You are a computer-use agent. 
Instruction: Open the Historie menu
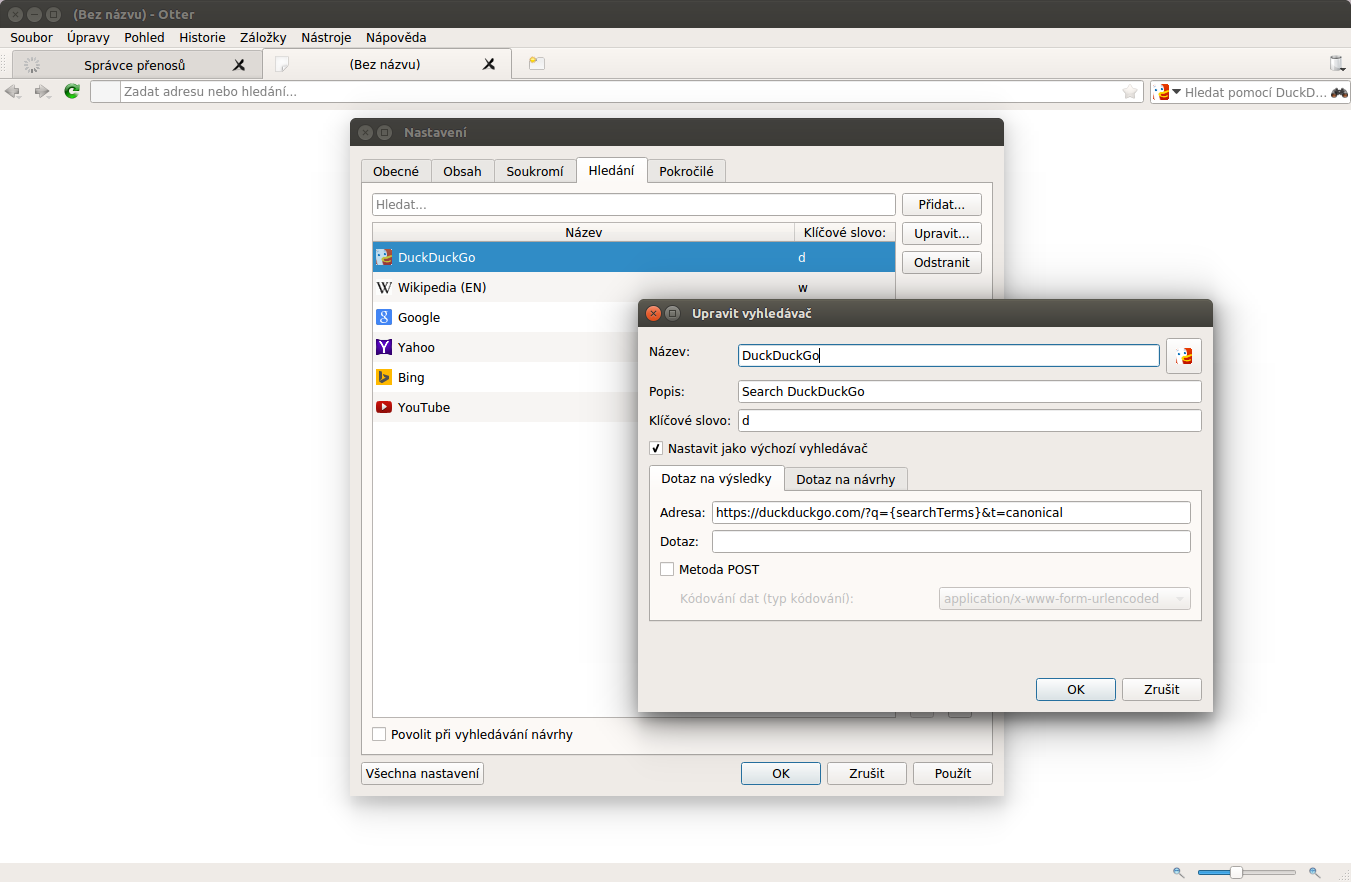pyautogui.click(x=202, y=37)
